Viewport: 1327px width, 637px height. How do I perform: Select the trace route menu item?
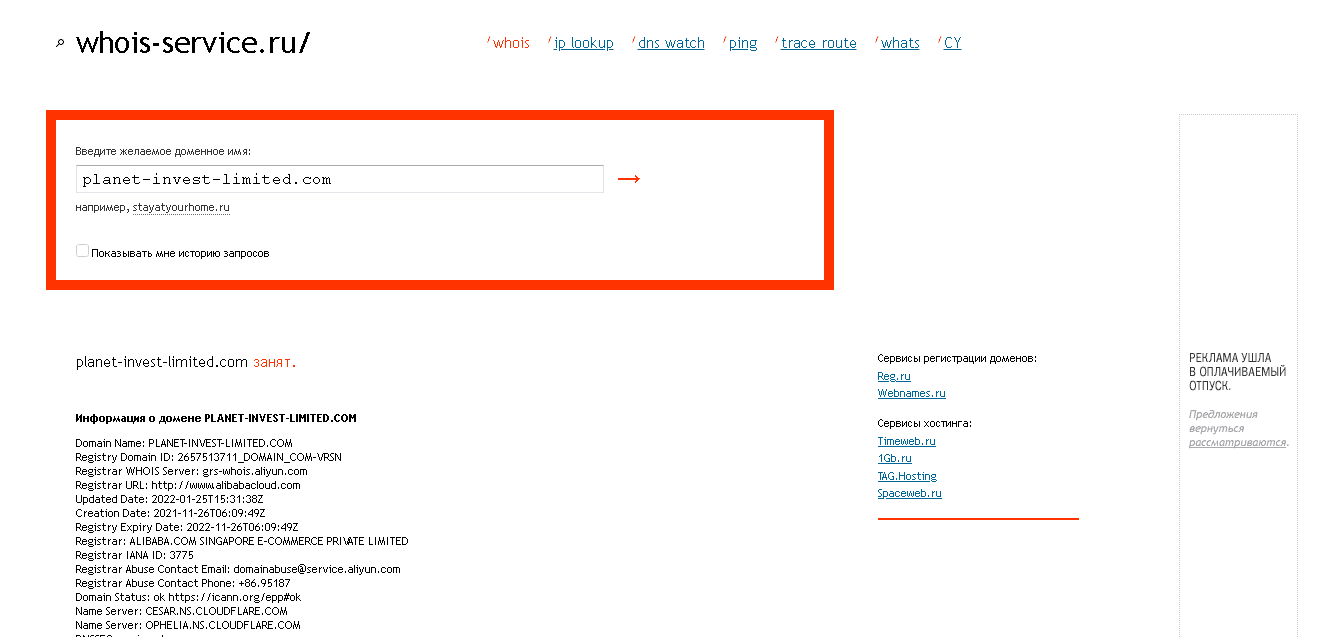818,43
